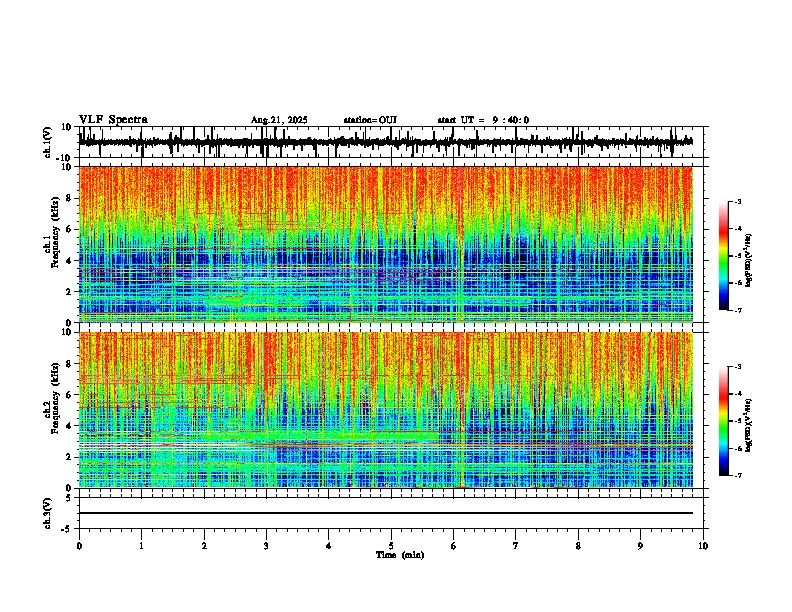This screenshot has height=612, width=792.
Task: Click time axis tick label "4"
Action: pyautogui.click(x=328, y=546)
